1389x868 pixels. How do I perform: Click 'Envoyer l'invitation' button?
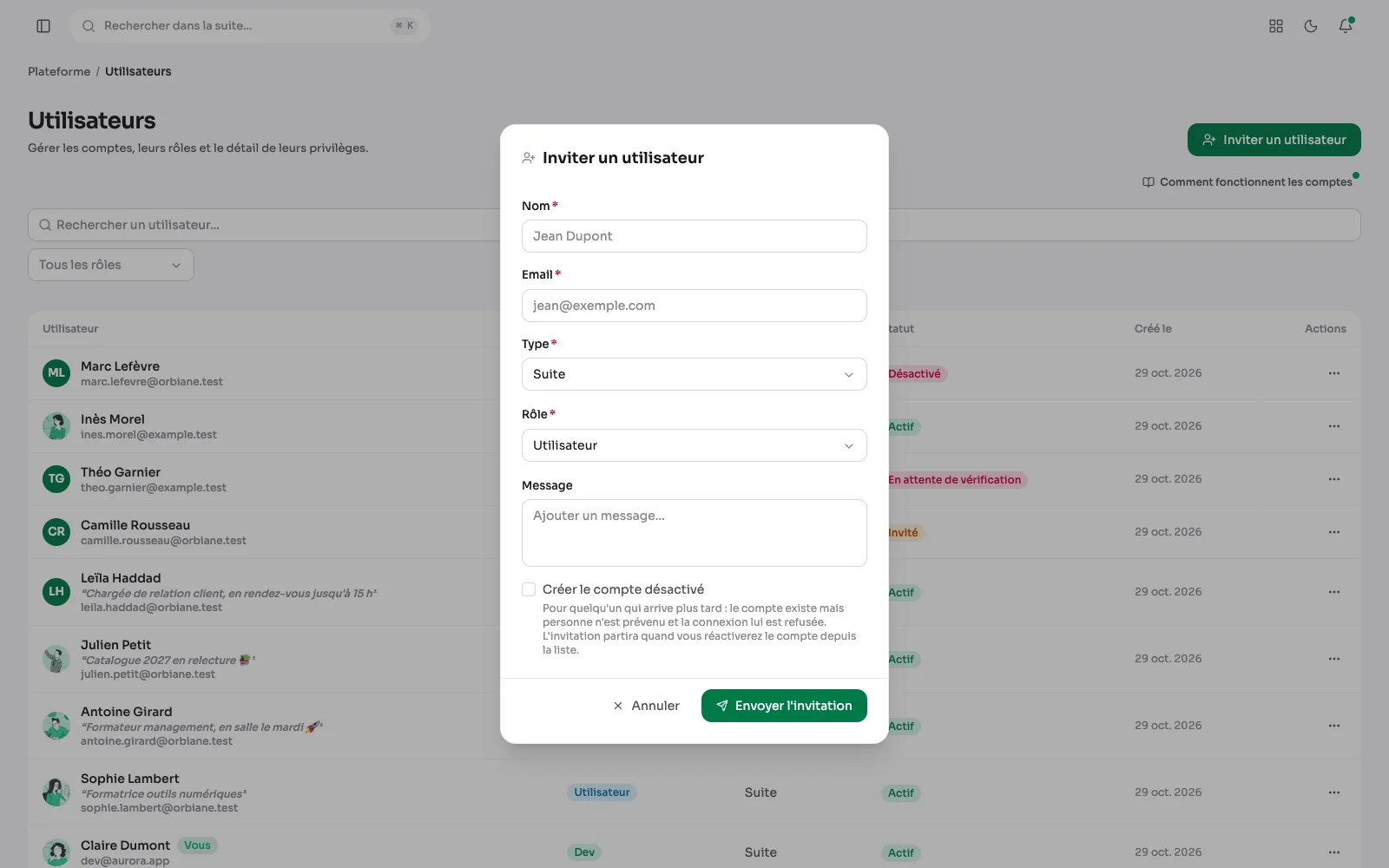(784, 706)
